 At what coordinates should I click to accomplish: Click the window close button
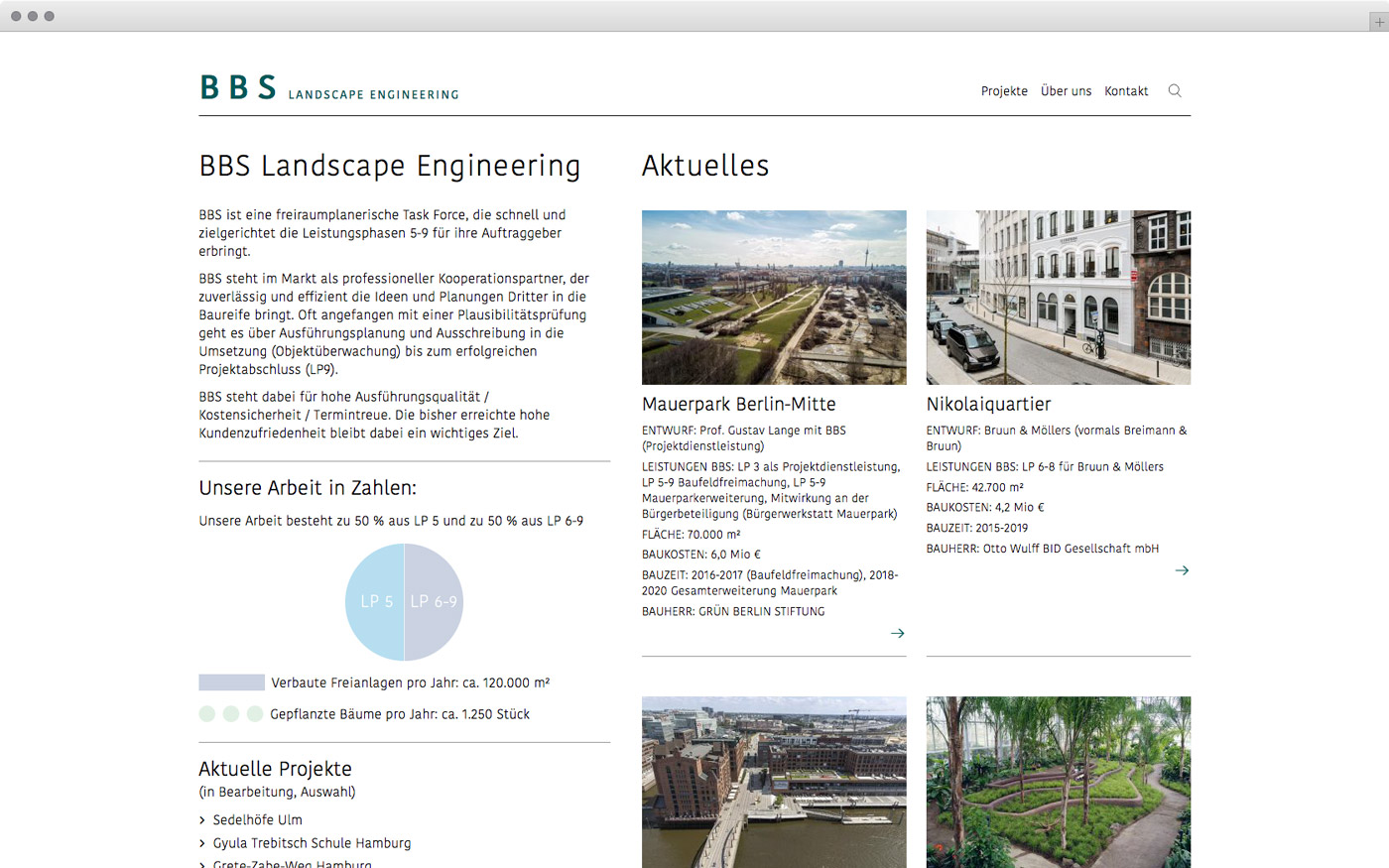[x=16, y=16]
